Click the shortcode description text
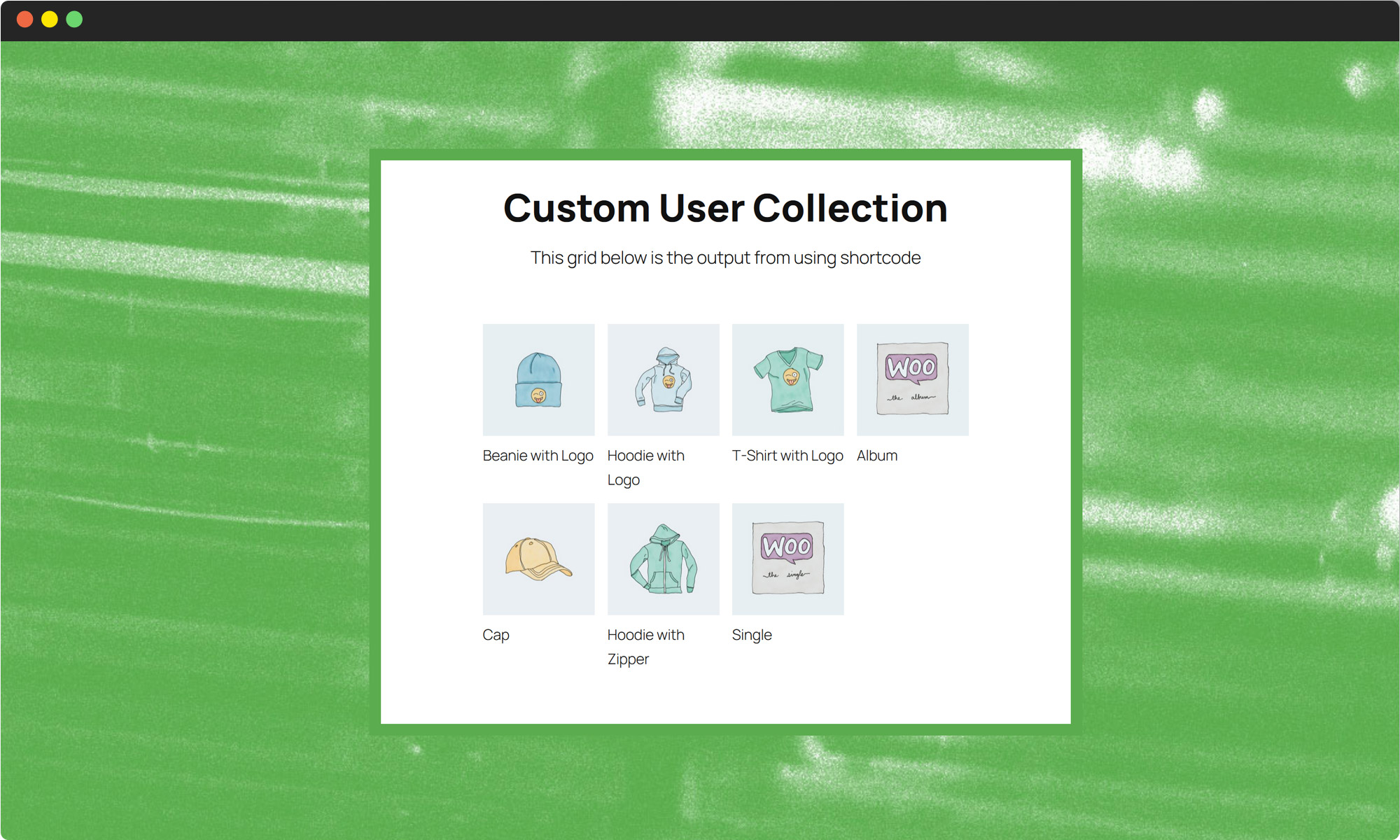This screenshot has width=1400, height=840. click(x=725, y=257)
